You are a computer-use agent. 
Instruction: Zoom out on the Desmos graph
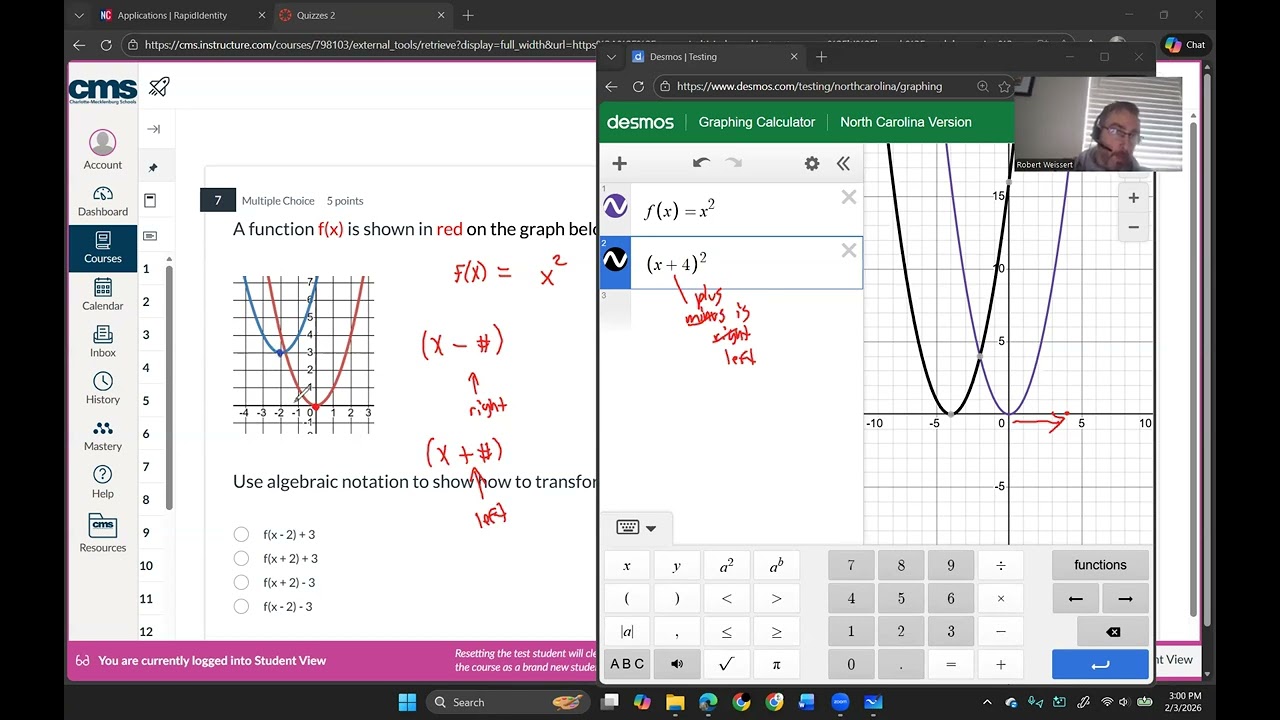coord(1133,227)
